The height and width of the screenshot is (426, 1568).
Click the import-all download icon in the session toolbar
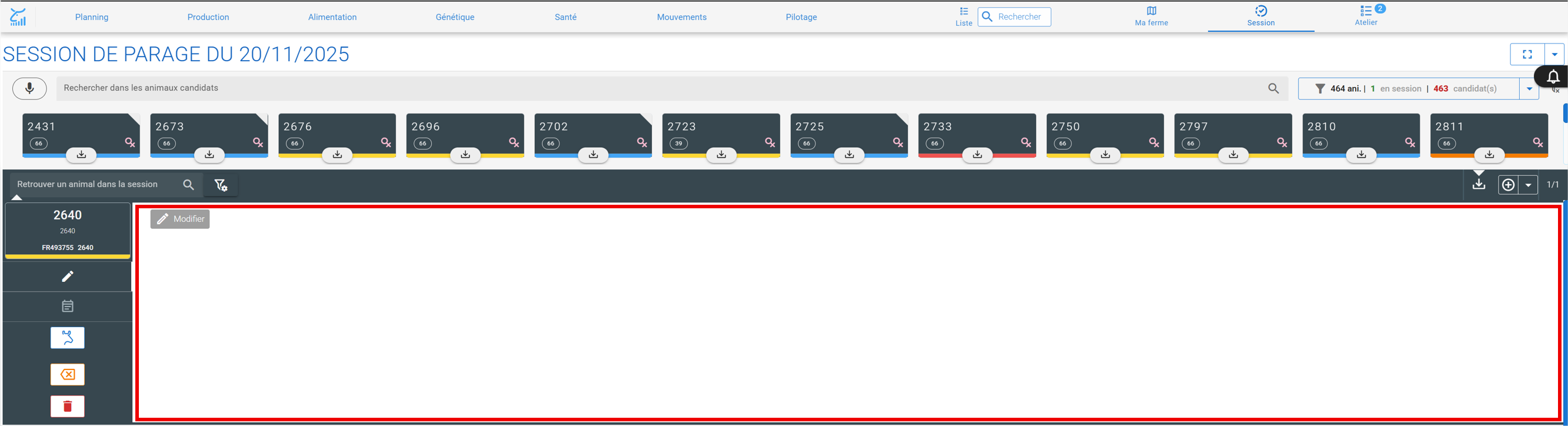click(x=1479, y=184)
